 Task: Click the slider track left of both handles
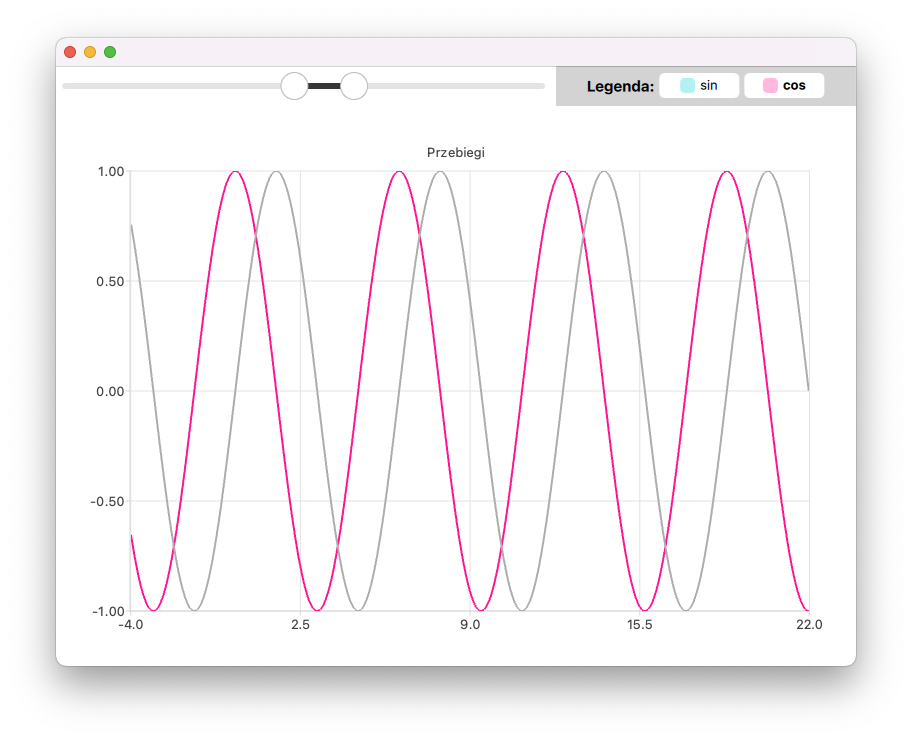[x=170, y=86]
